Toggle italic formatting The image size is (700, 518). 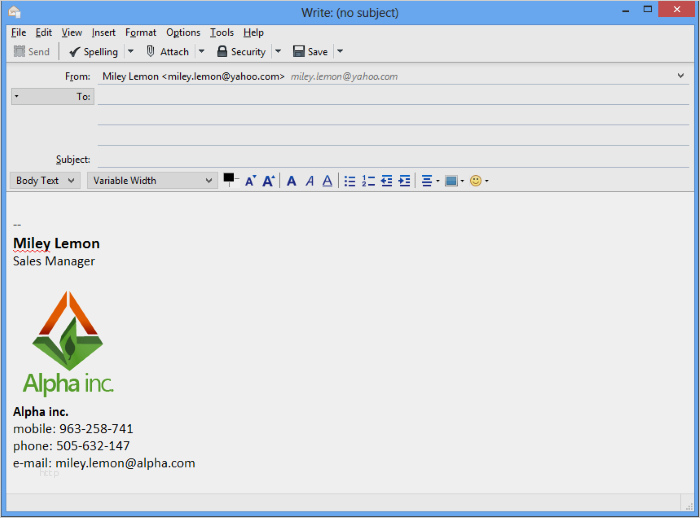(309, 181)
